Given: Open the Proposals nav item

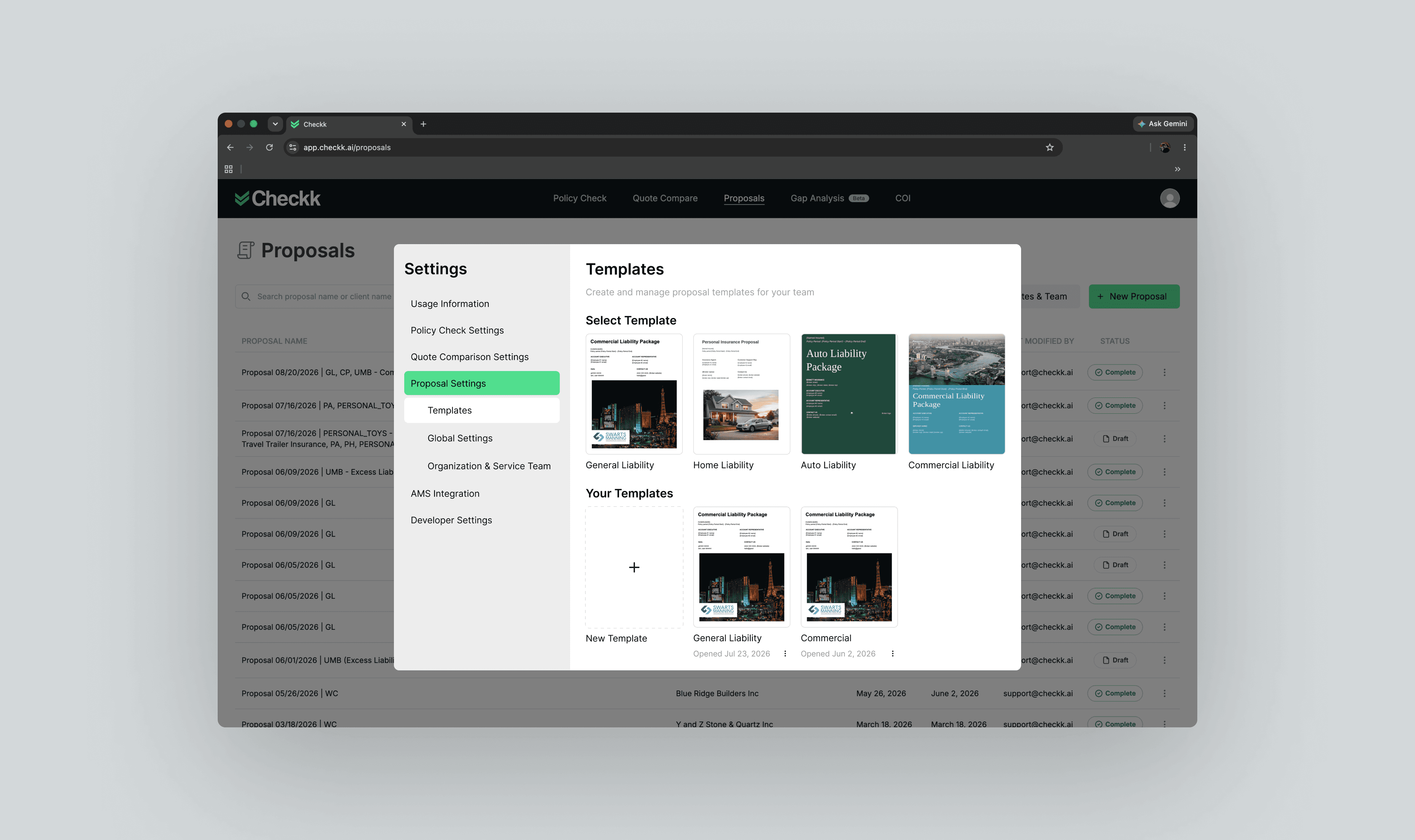Looking at the screenshot, I should point(744,198).
